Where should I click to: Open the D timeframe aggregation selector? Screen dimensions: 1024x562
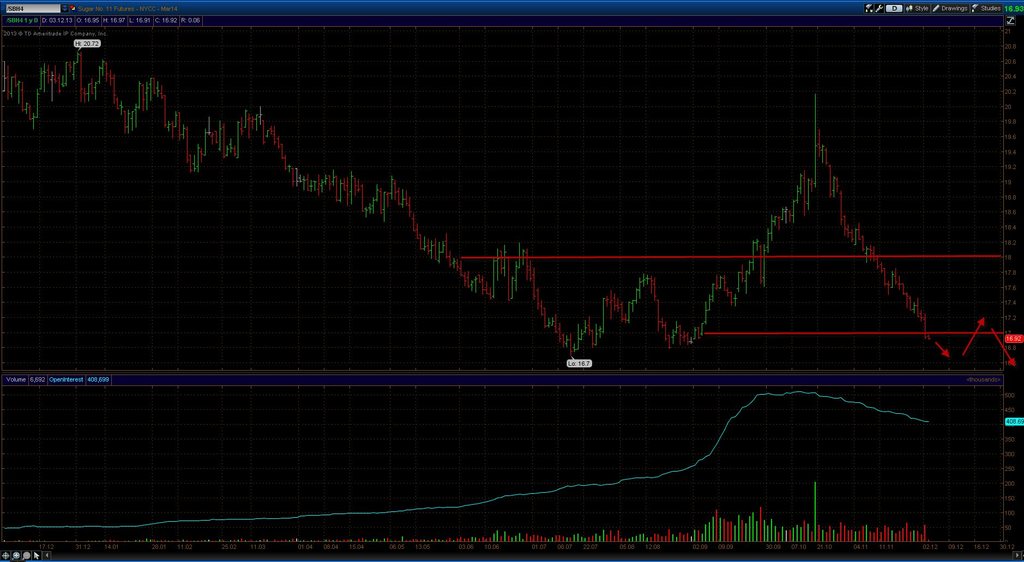894,8
